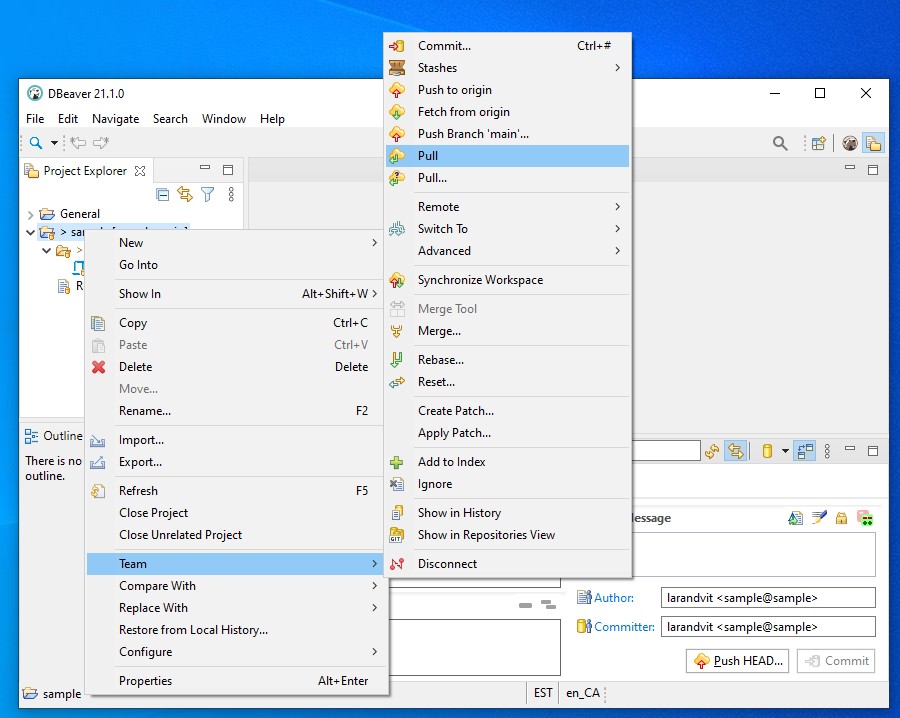Image resolution: width=900 pixels, height=718 pixels.
Task: Click the Collapse All icon in Project Explorer
Action: click(x=162, y=195)
